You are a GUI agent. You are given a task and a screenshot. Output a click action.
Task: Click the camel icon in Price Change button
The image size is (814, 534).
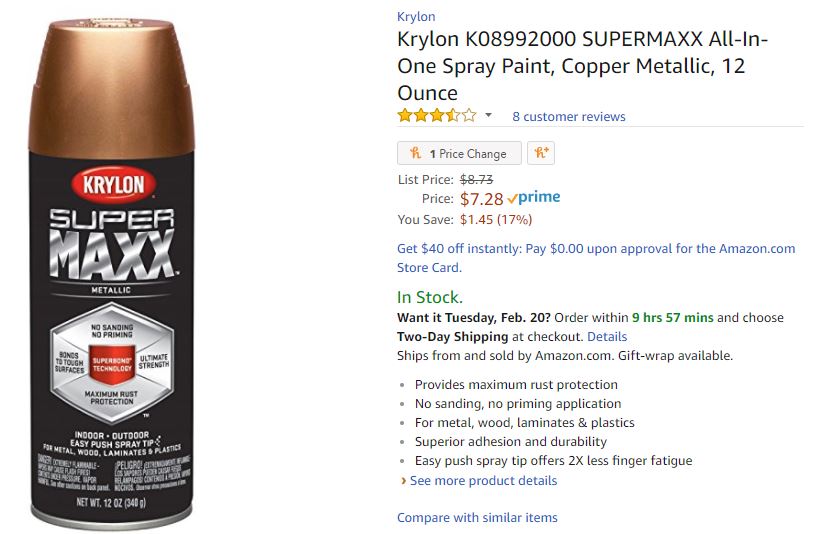415,153
